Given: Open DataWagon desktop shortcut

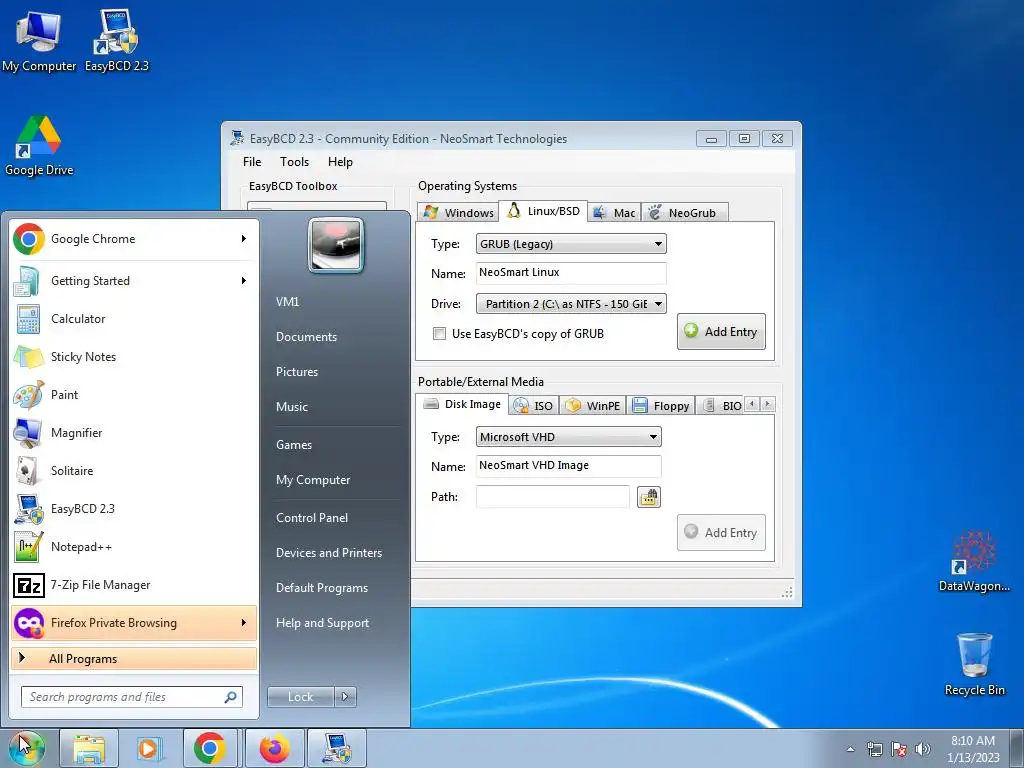Looking at the screenshot, I should click(974, 561).
